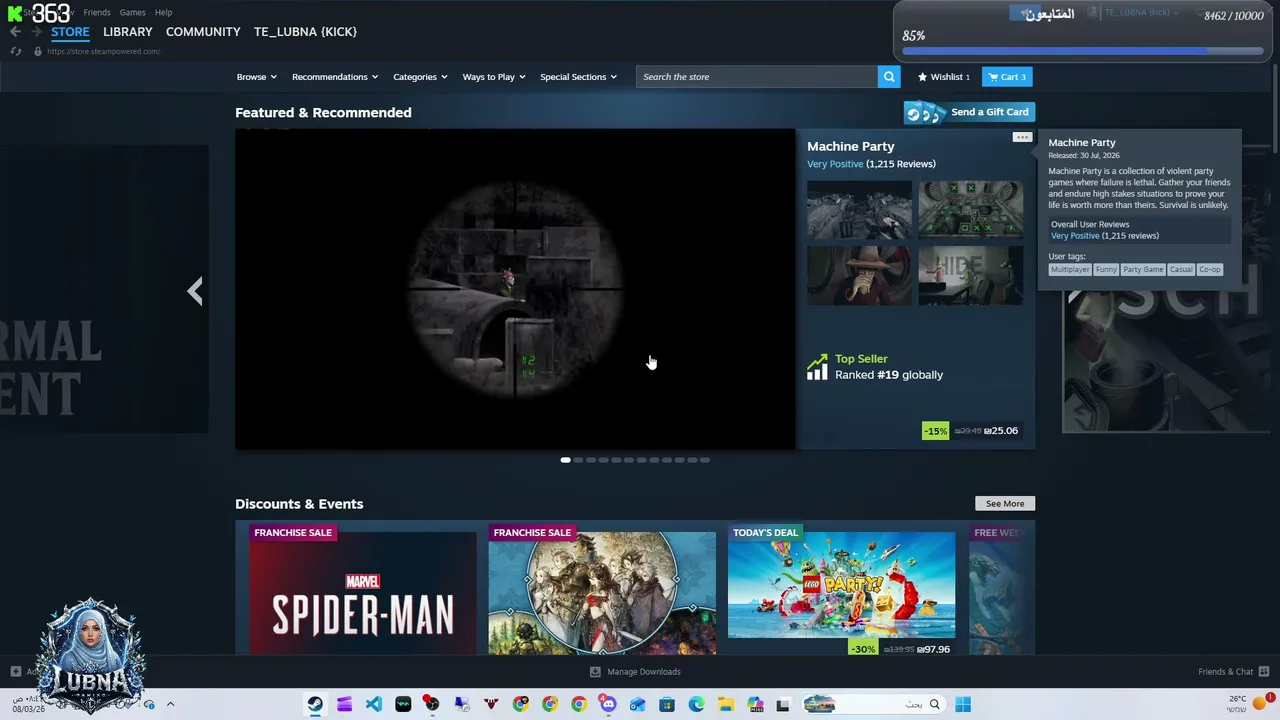The width and height of the screenshot is (1280, 720).
Task: Open the Games menu
Action: coord(132,12)
